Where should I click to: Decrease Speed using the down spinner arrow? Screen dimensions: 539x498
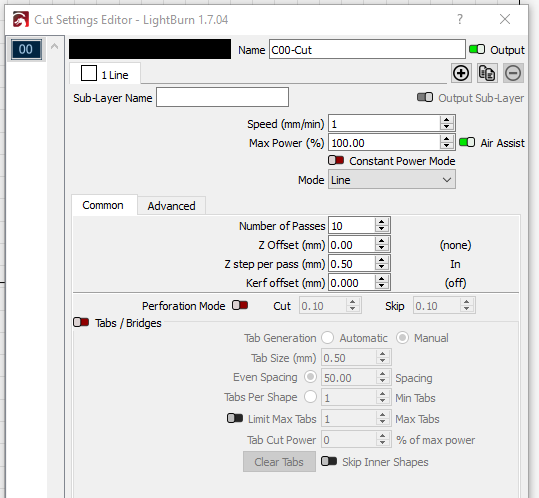(447, 126)
